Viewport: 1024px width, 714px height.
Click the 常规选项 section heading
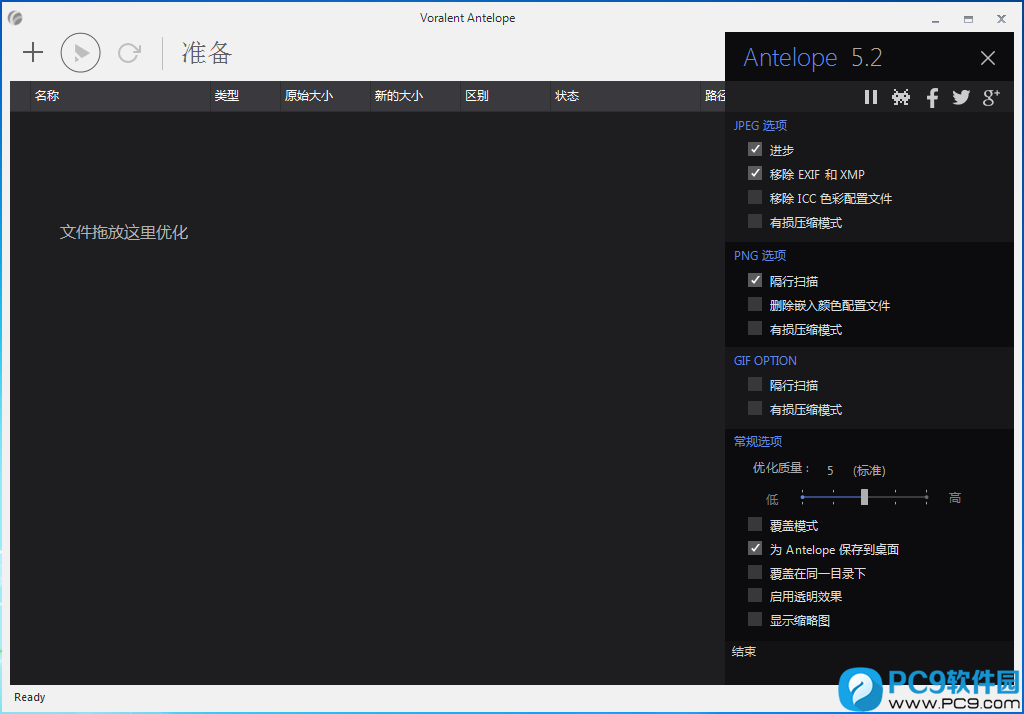tap(758, 442)
